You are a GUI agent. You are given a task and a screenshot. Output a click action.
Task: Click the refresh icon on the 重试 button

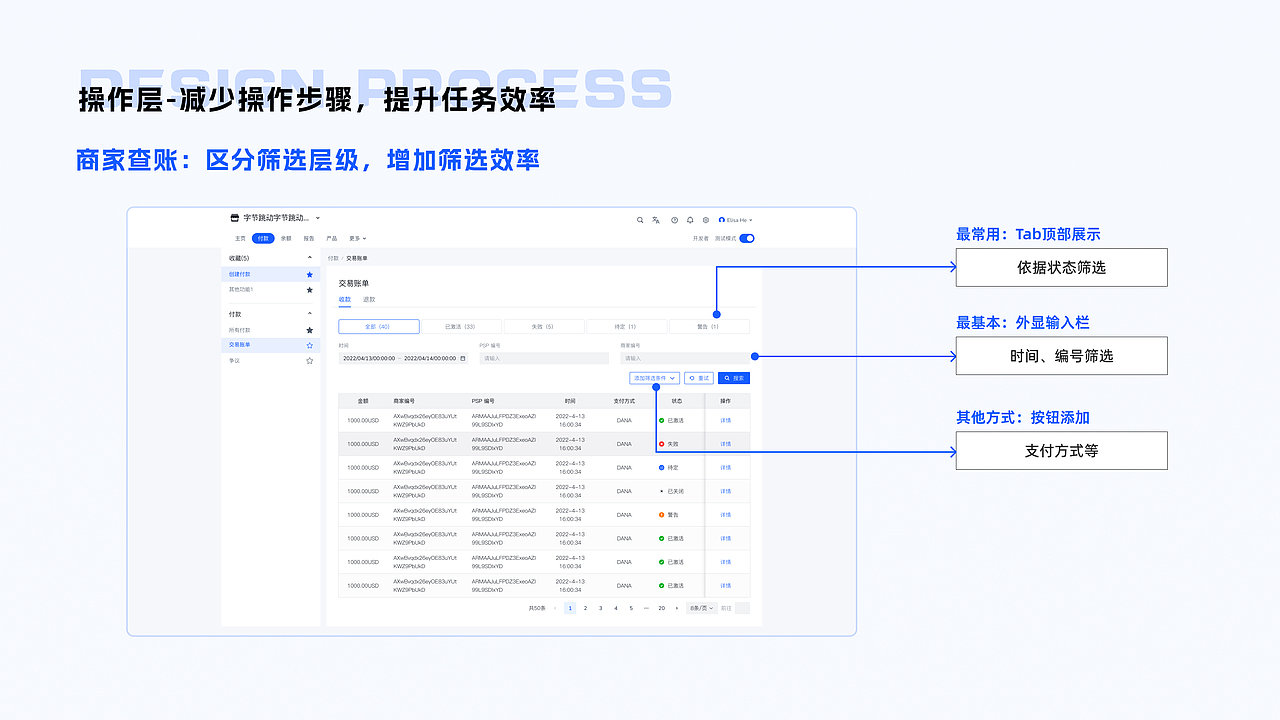[691, 377]
